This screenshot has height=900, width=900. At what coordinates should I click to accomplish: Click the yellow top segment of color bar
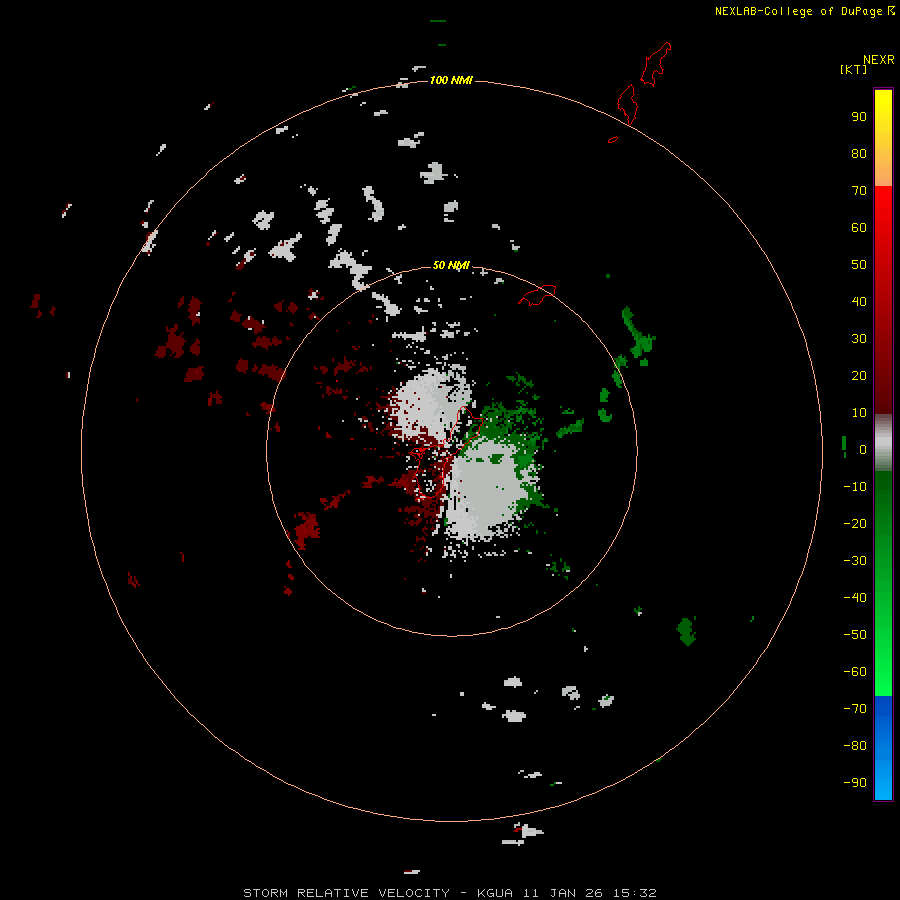pyautogui.click(x=883, y=138)
